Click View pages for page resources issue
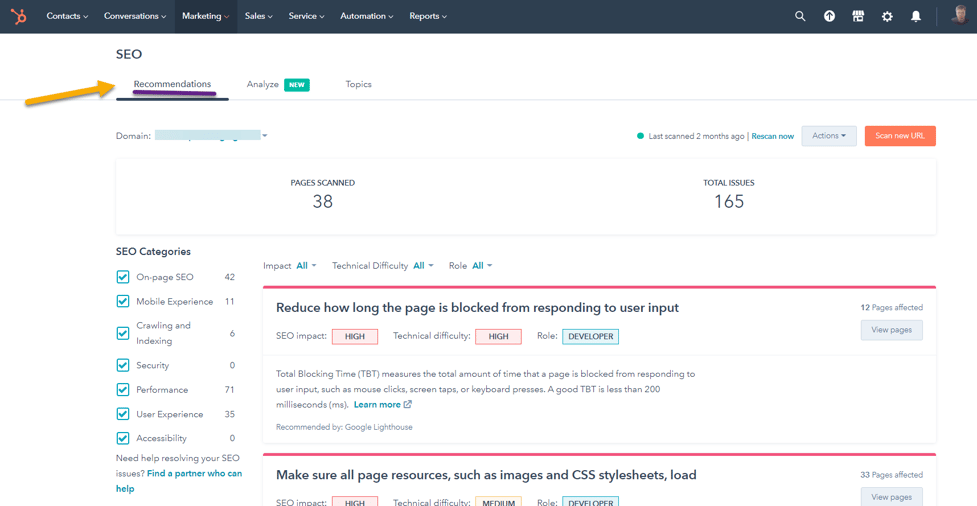This screenshot has height=506, width=977. (x=892, y=497)
